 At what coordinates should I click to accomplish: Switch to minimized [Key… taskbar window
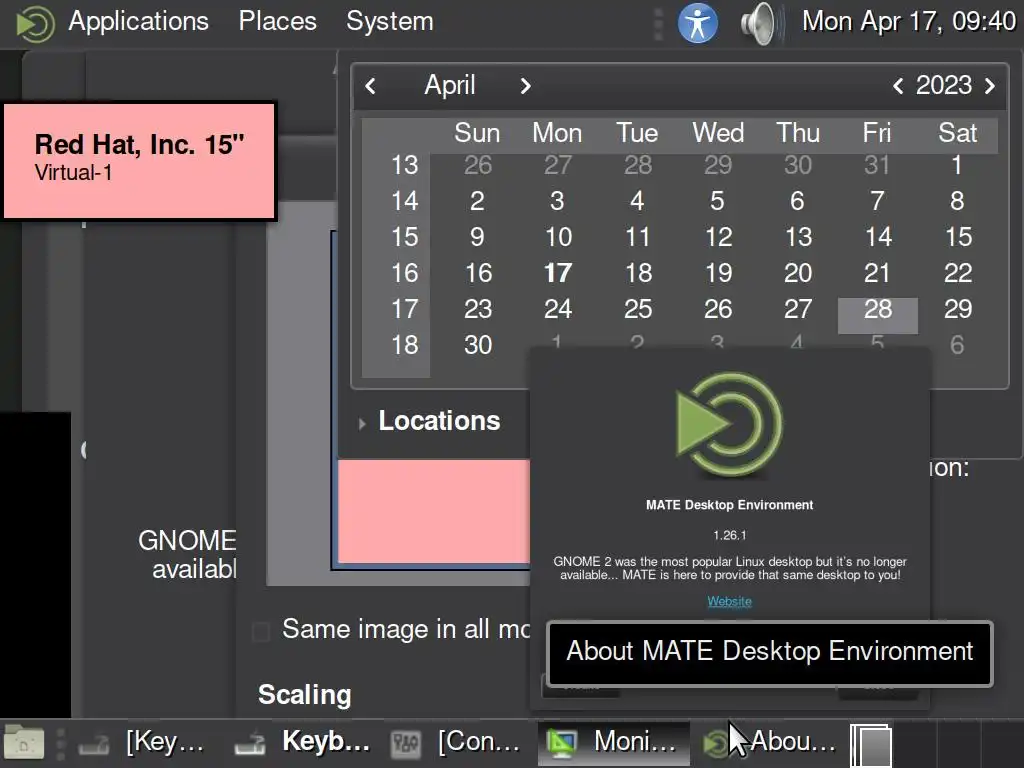coord(142,743)
